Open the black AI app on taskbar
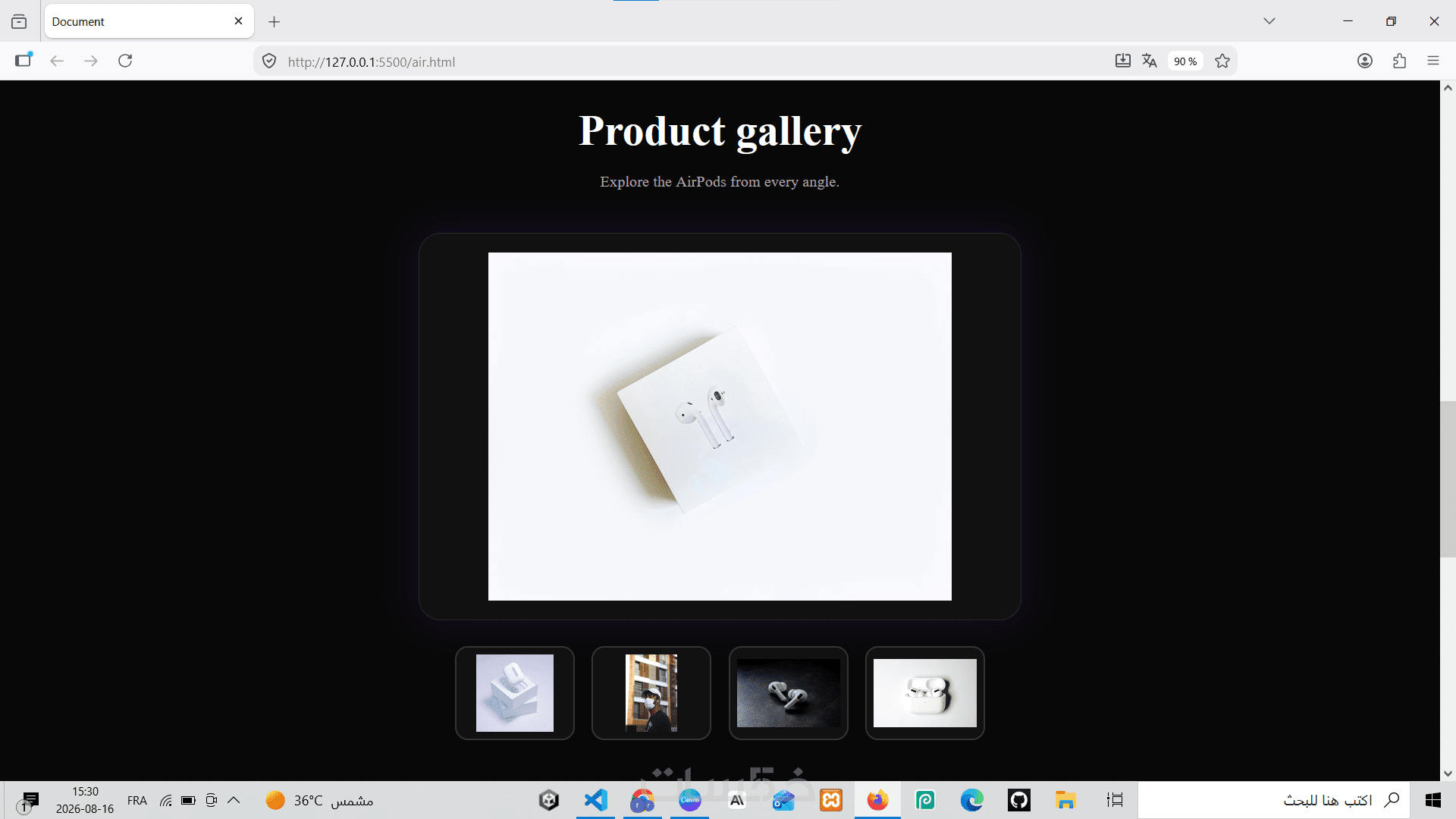 pos(737,800)
